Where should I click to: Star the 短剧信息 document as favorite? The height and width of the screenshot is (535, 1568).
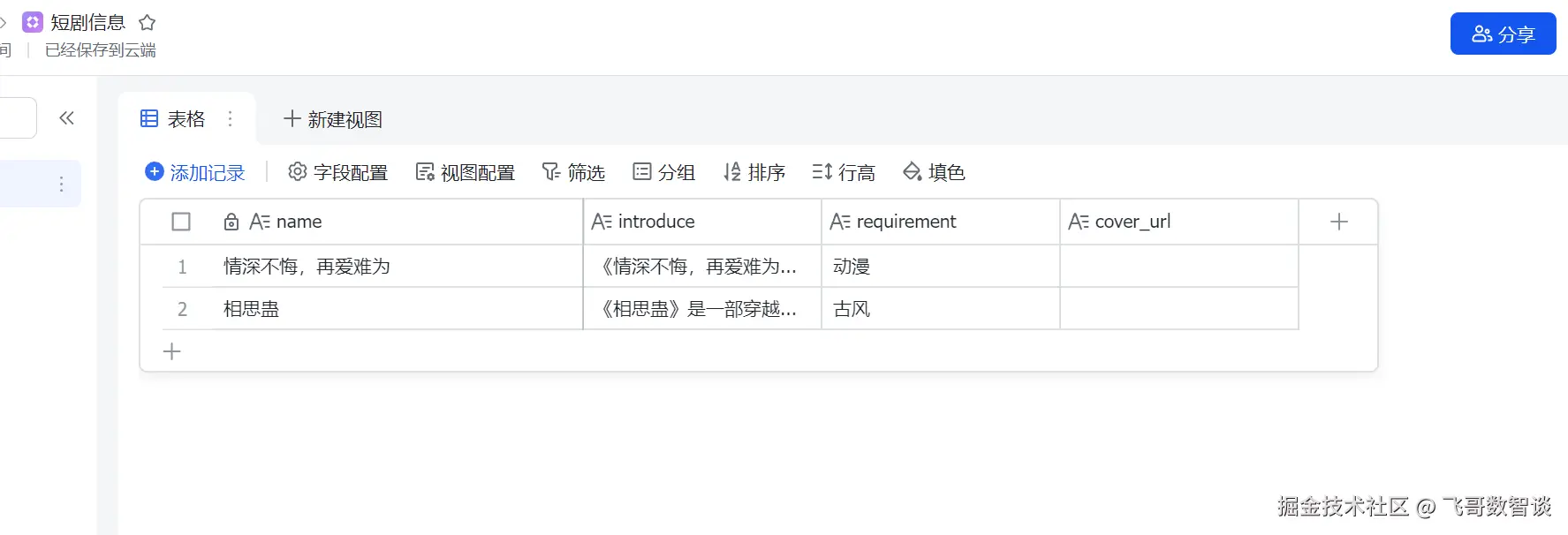[148, 22]
